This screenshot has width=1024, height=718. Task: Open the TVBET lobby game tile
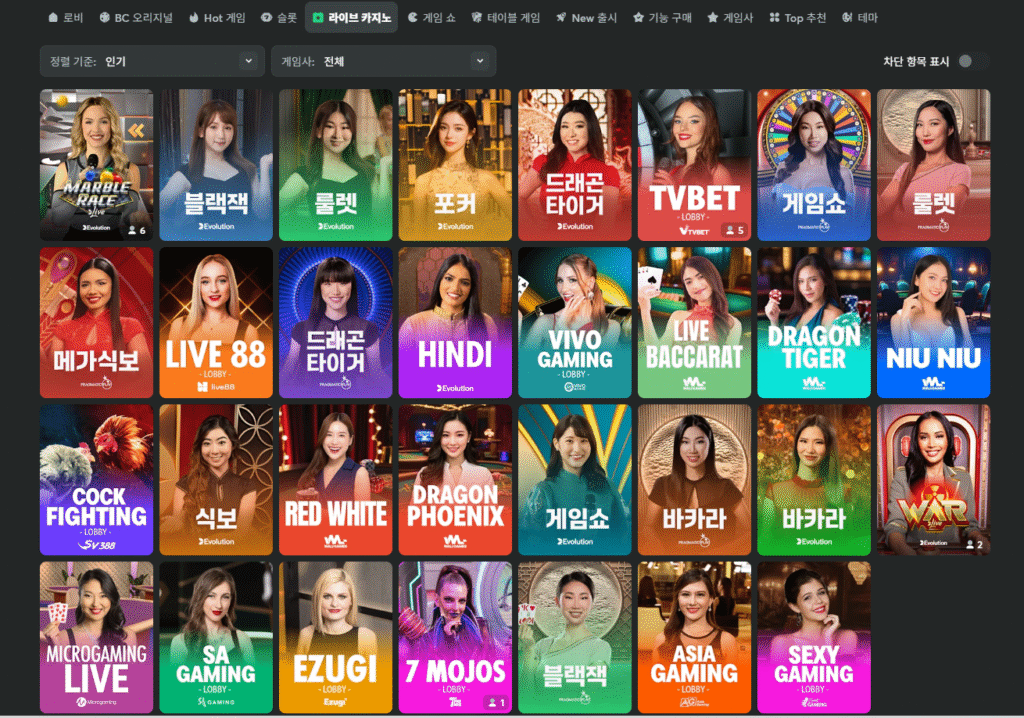point(694,165)
